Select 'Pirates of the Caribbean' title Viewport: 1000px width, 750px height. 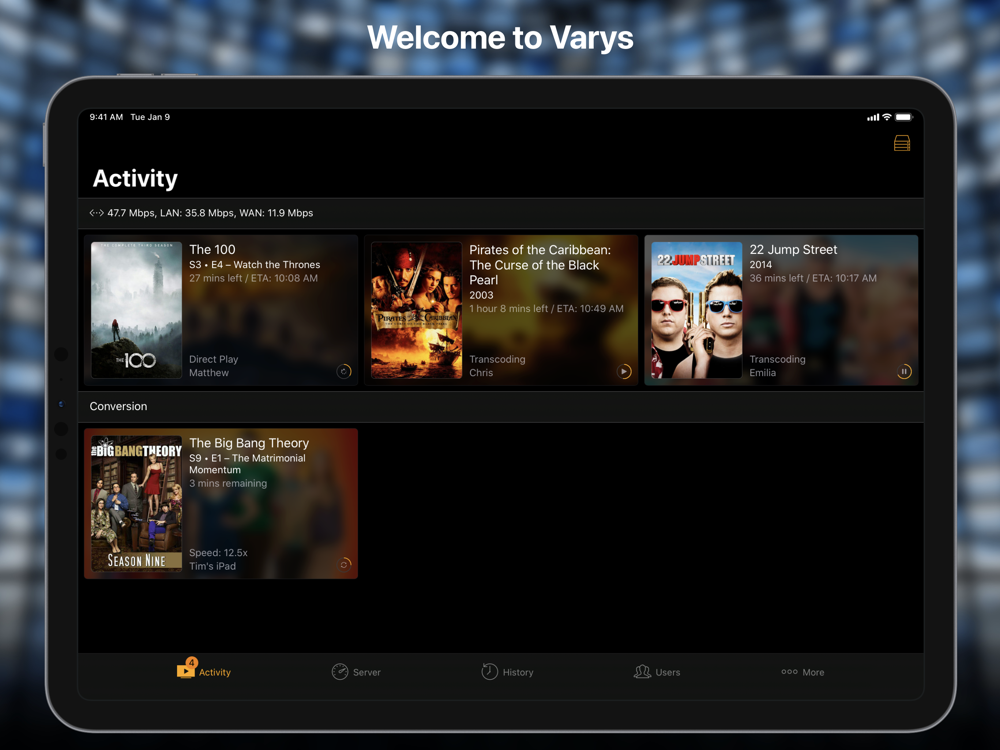tap(540, 265)
